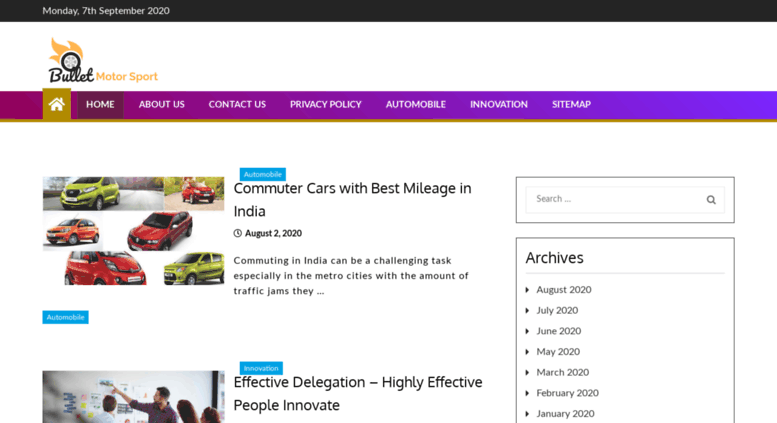Open March 2020 archive

(562, 372)
